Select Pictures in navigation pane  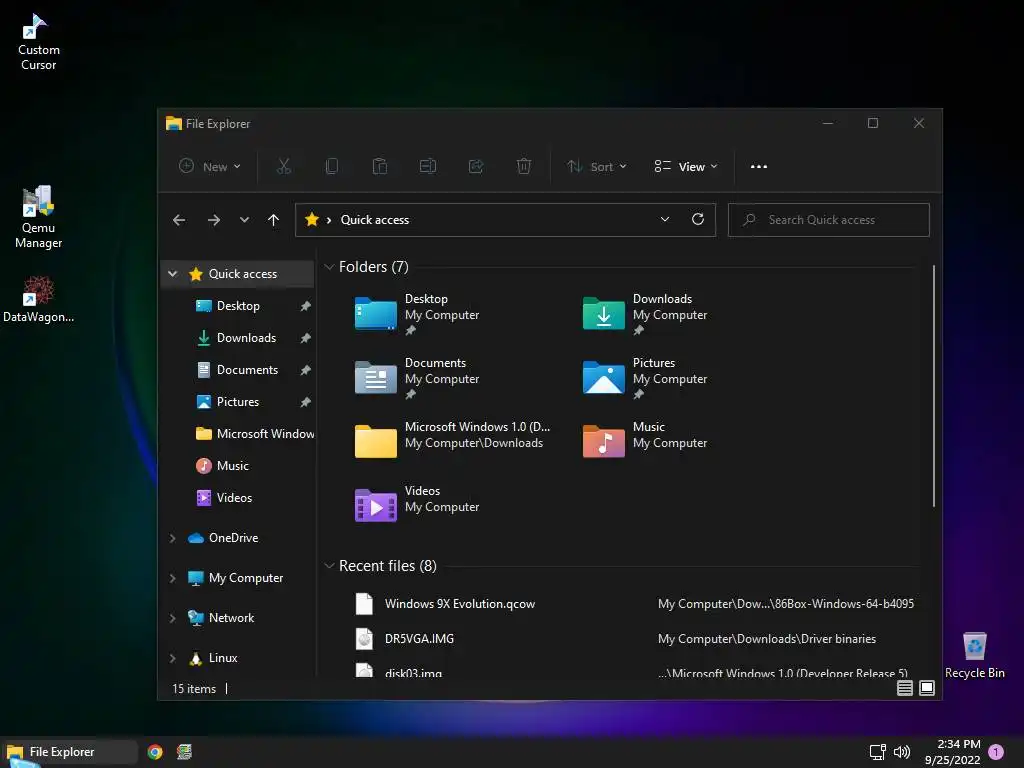click(x=238, y=402)
